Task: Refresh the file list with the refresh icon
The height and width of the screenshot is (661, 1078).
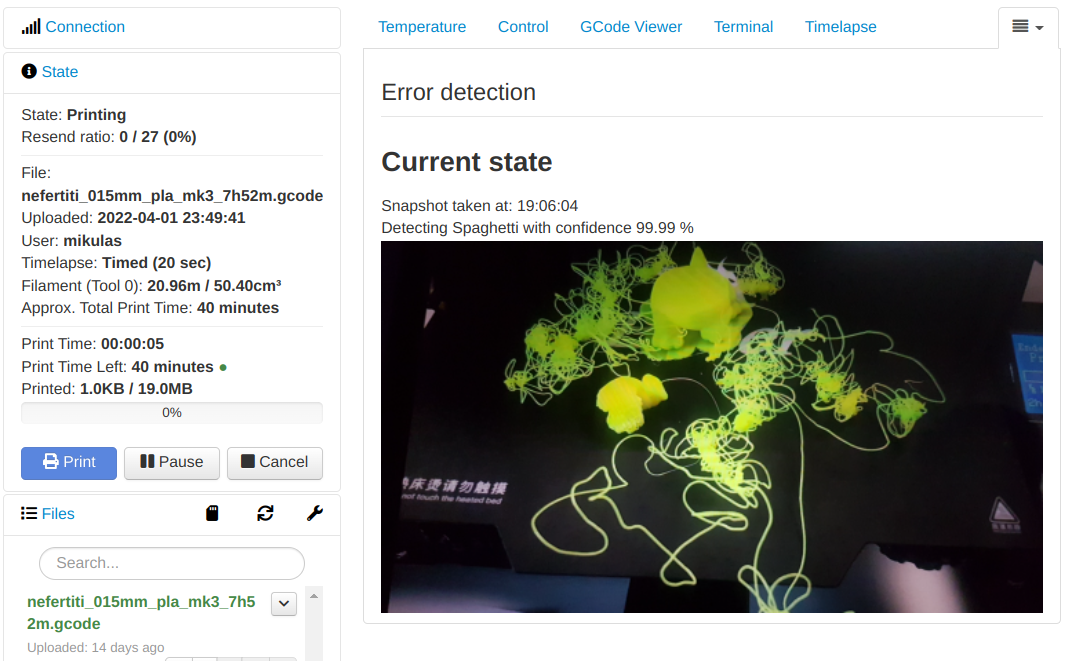Action: [264, 513]
